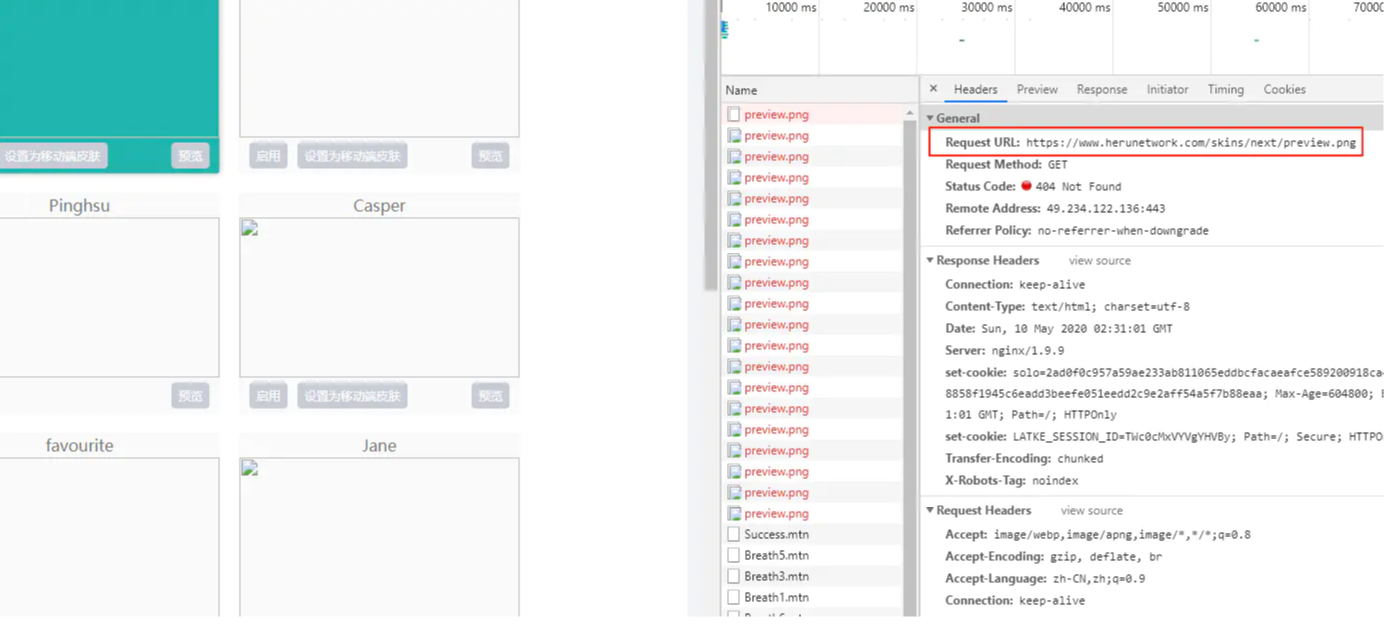Open the Timing tab
The width and height of the screenshot is (1392, 628).
[1225, 89]
